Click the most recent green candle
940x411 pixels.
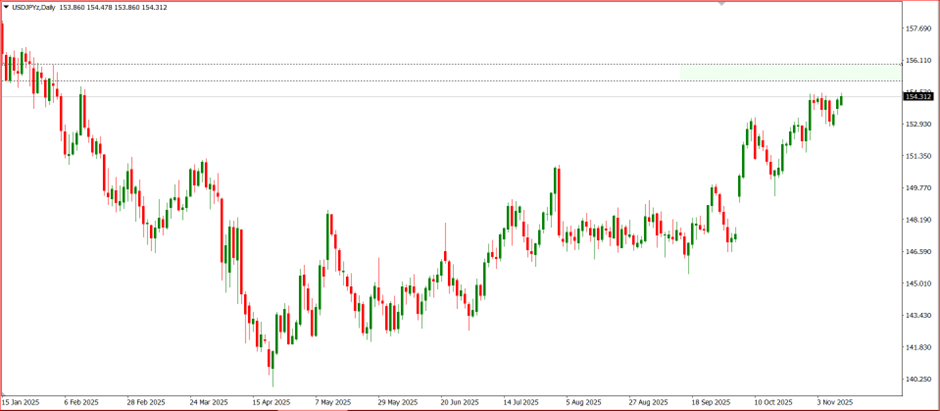point(842,100)
